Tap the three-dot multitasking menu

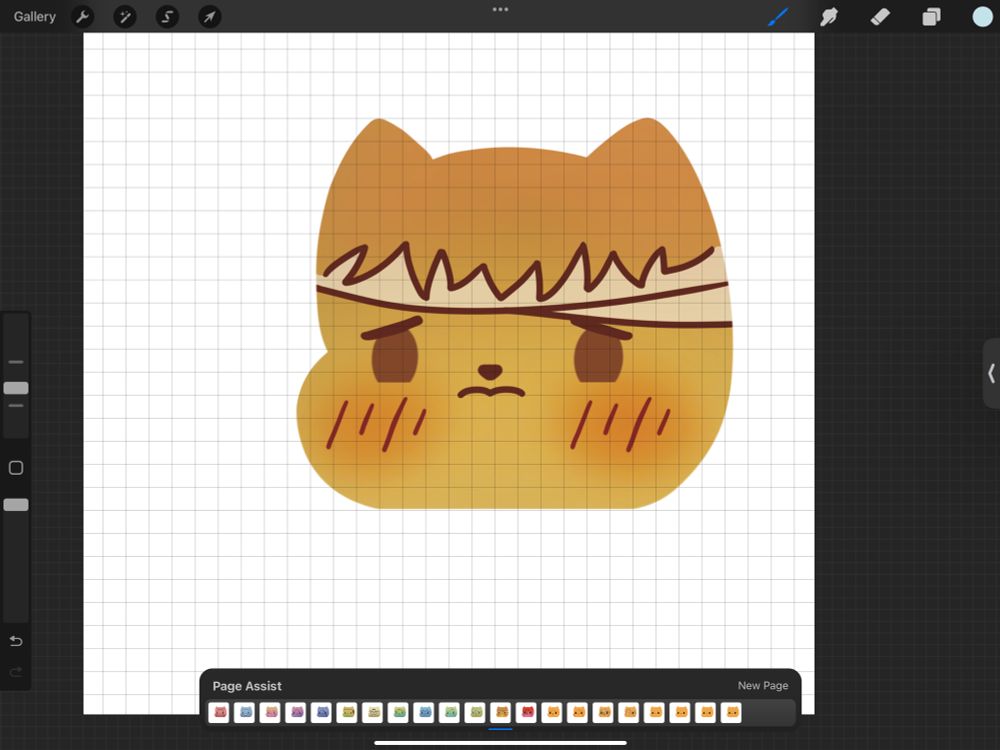tap(501, 10)
